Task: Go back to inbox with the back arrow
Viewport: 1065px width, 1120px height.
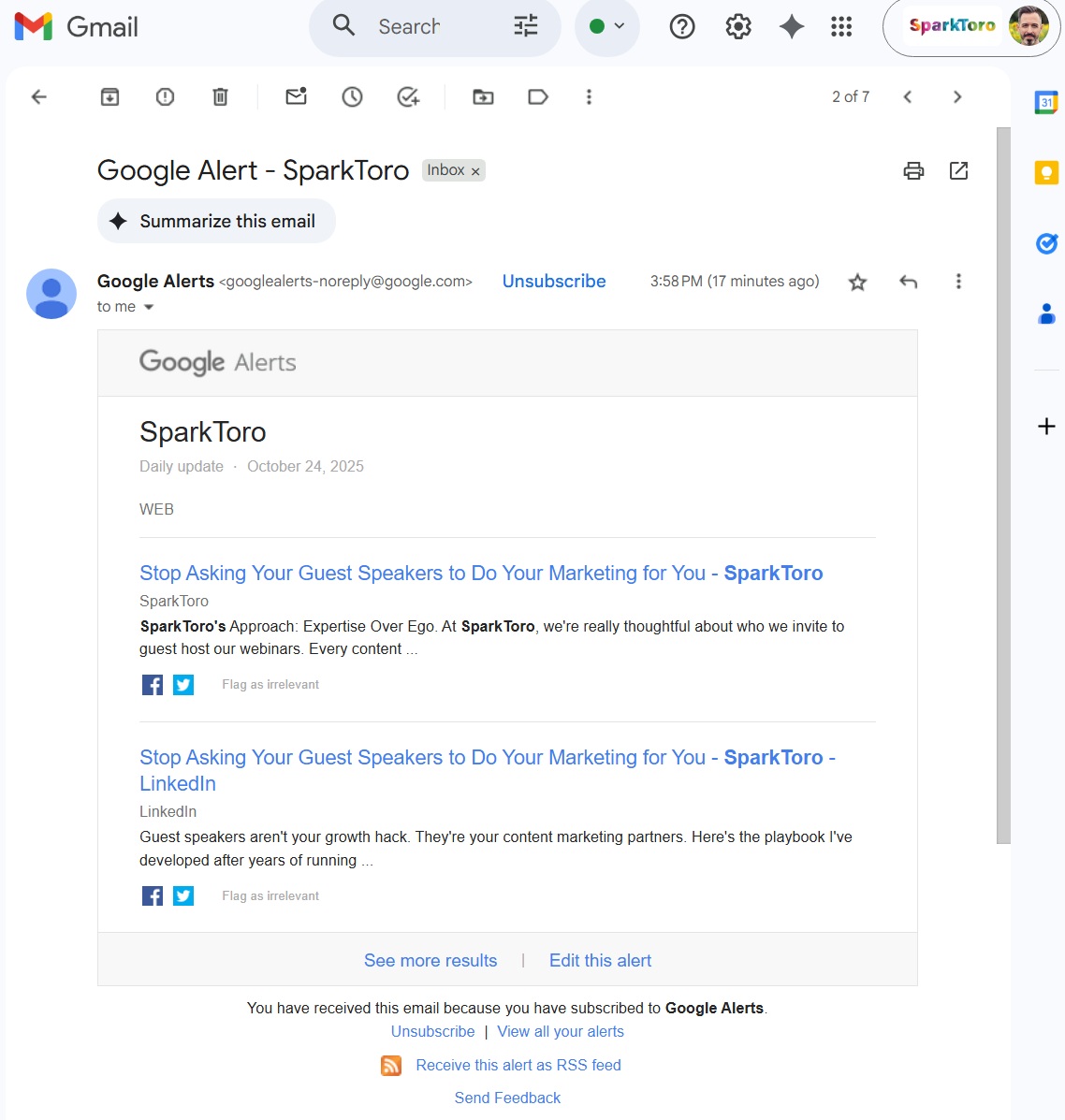Action: [39, 96]
